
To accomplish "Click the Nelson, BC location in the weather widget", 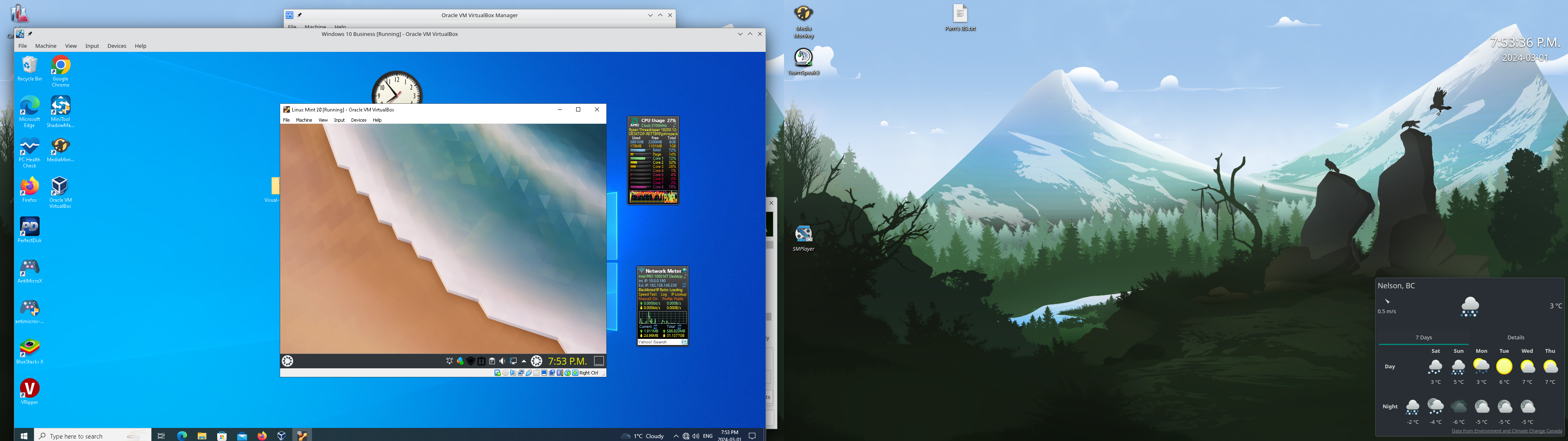I will coord(1396,286).
